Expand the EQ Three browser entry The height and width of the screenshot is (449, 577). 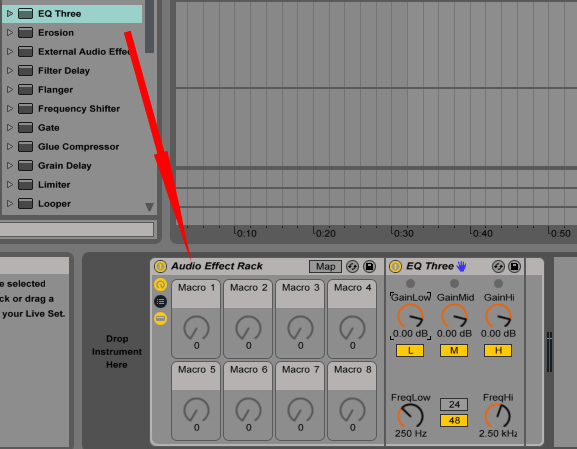(10, 14)
